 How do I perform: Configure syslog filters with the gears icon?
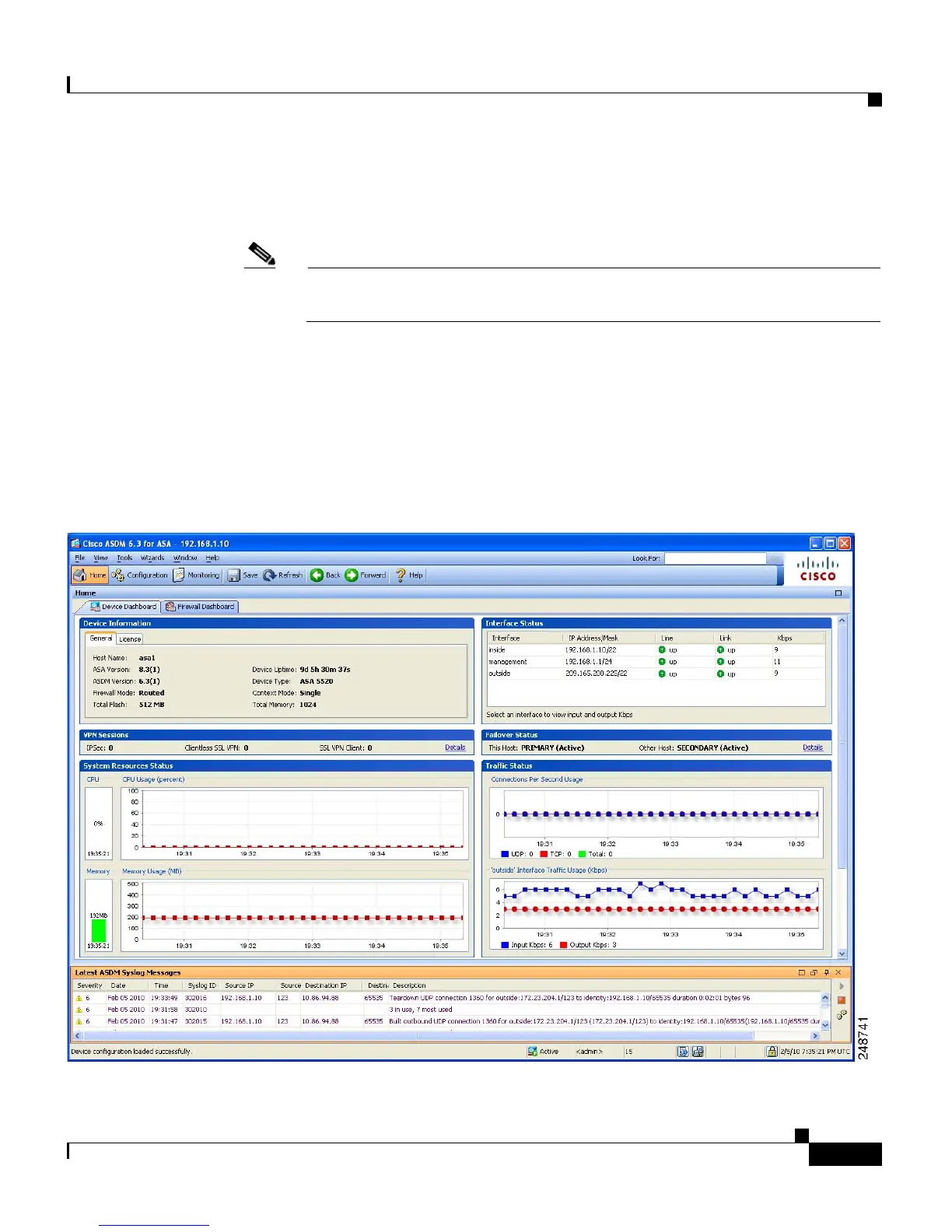coord(842,1015)
